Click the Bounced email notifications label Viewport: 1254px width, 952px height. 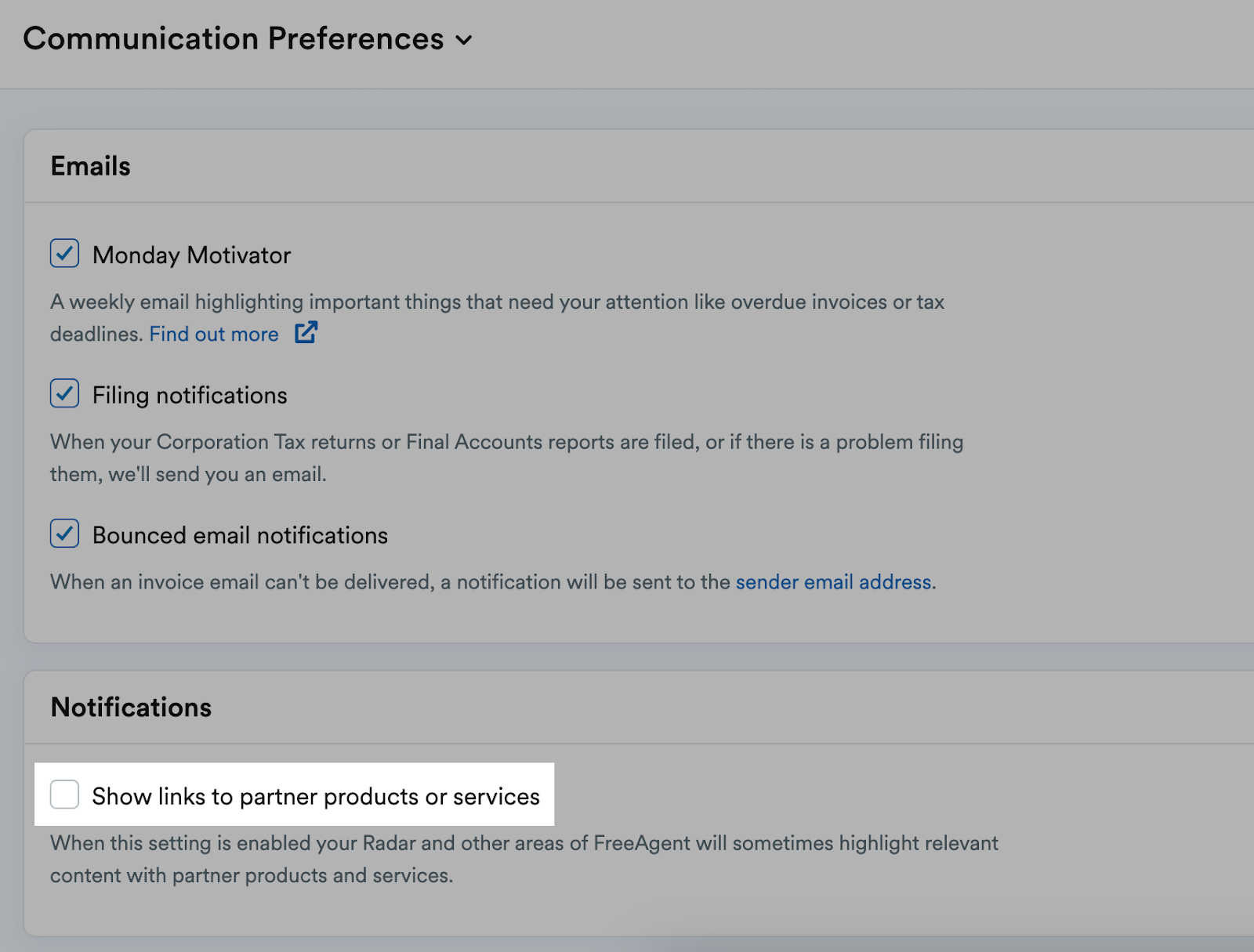point(240,535)
